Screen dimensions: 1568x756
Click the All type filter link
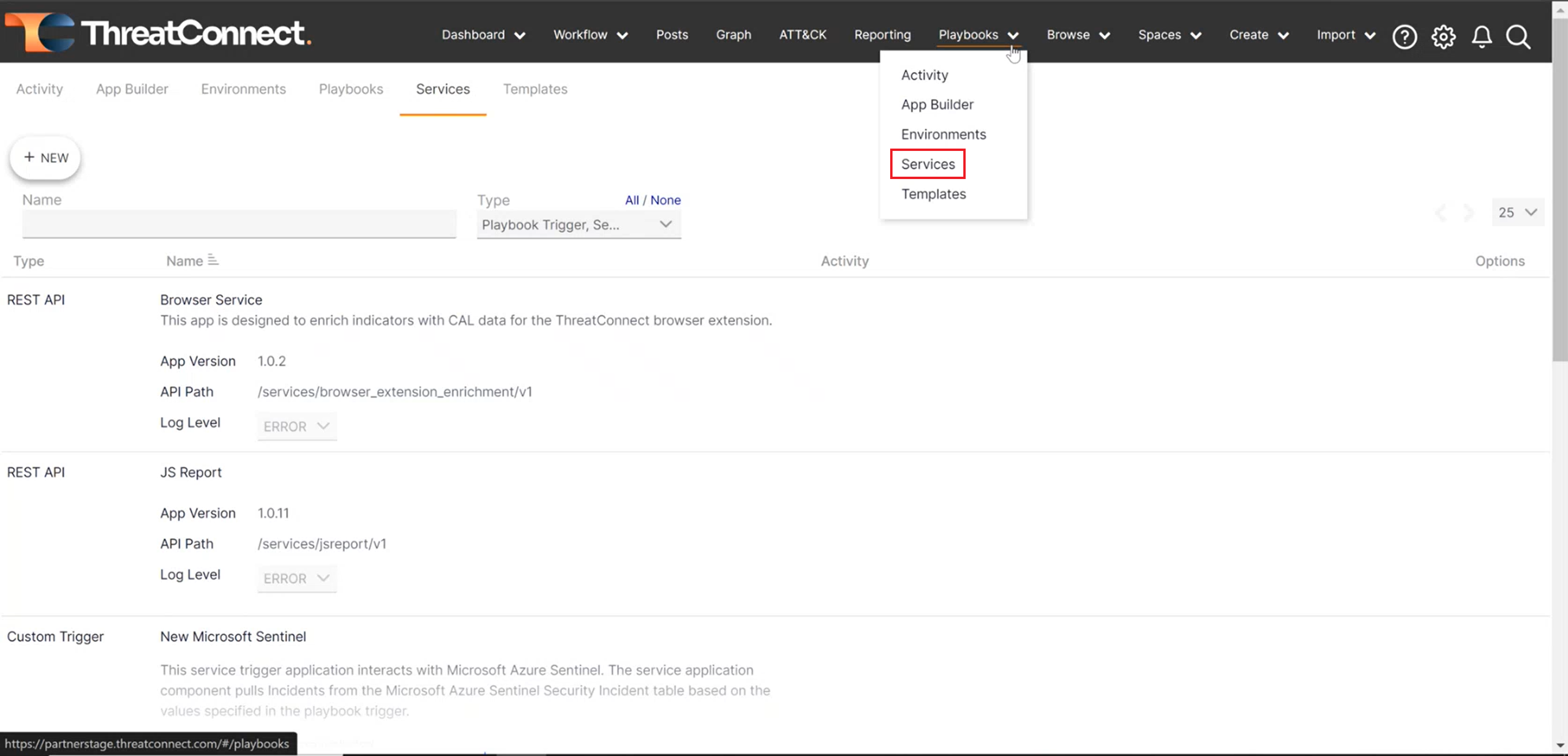(x=632, y=200)
